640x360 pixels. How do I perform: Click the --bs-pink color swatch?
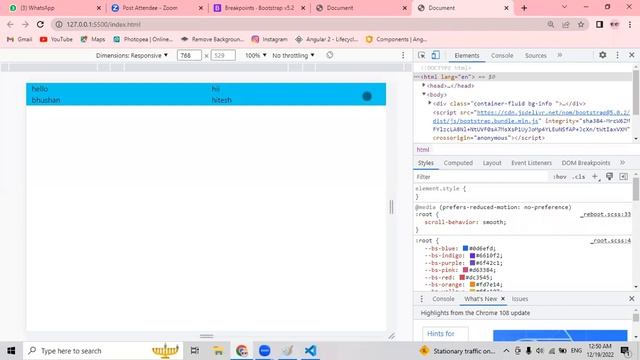tap(465, 270)
